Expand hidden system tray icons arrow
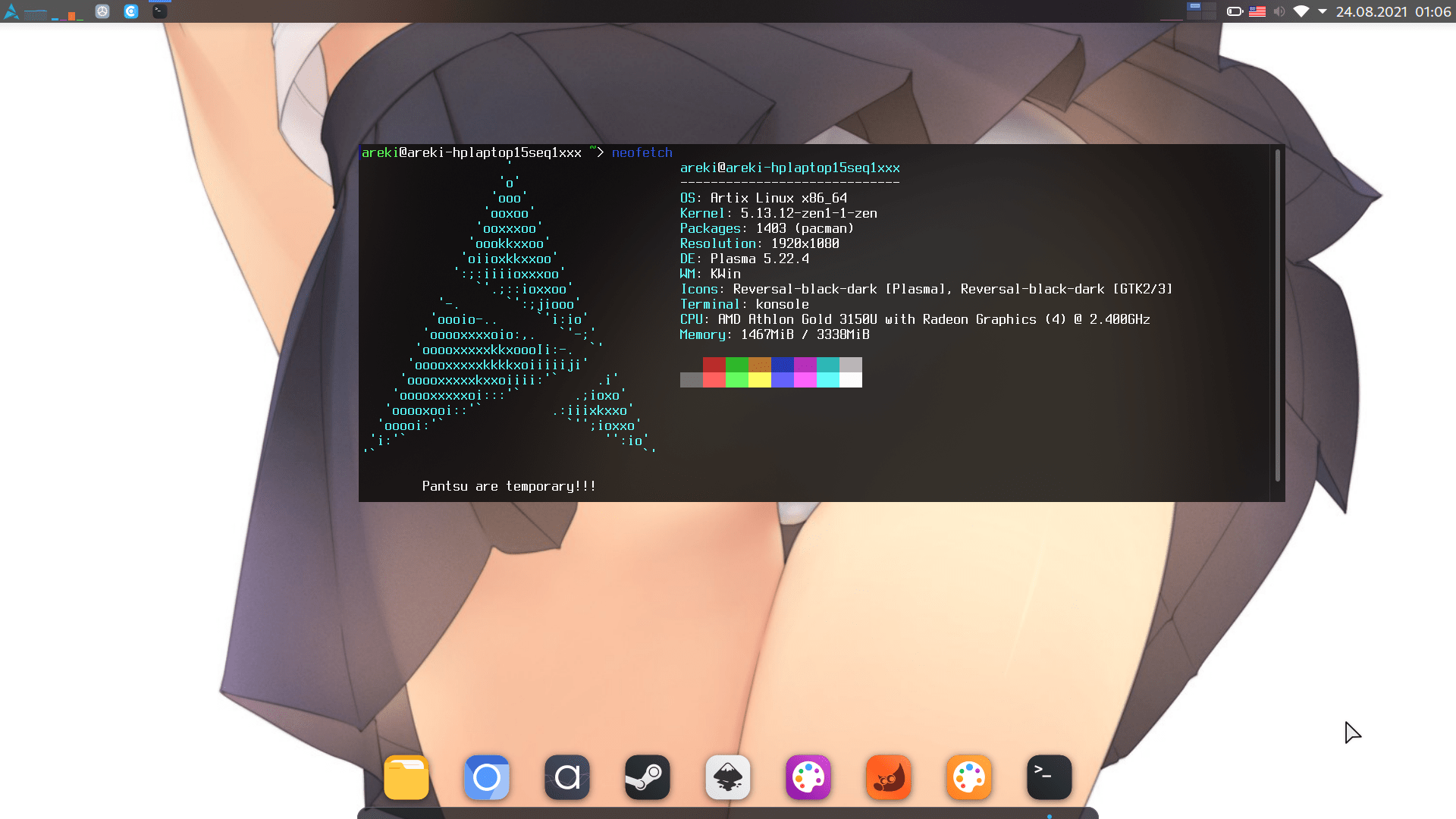The width and height of the screenshot is (1456, 819). click(x=1323, y=11)
